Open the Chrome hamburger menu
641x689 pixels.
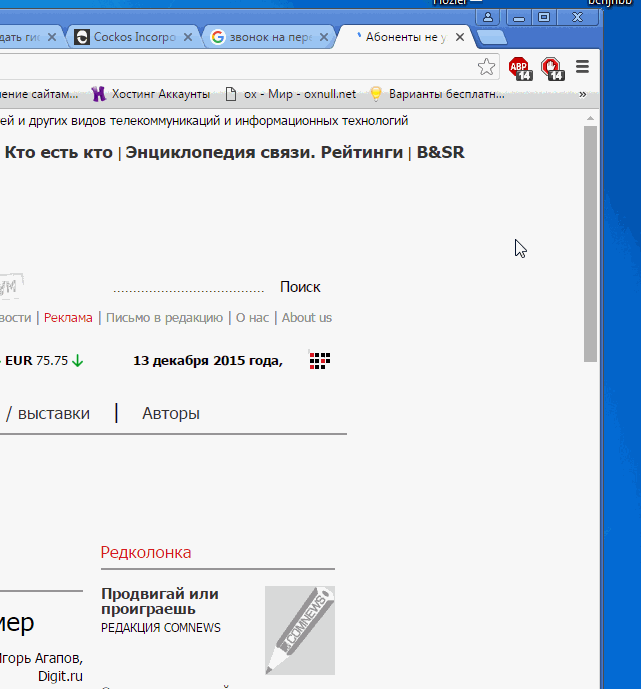tap(583, 67)
